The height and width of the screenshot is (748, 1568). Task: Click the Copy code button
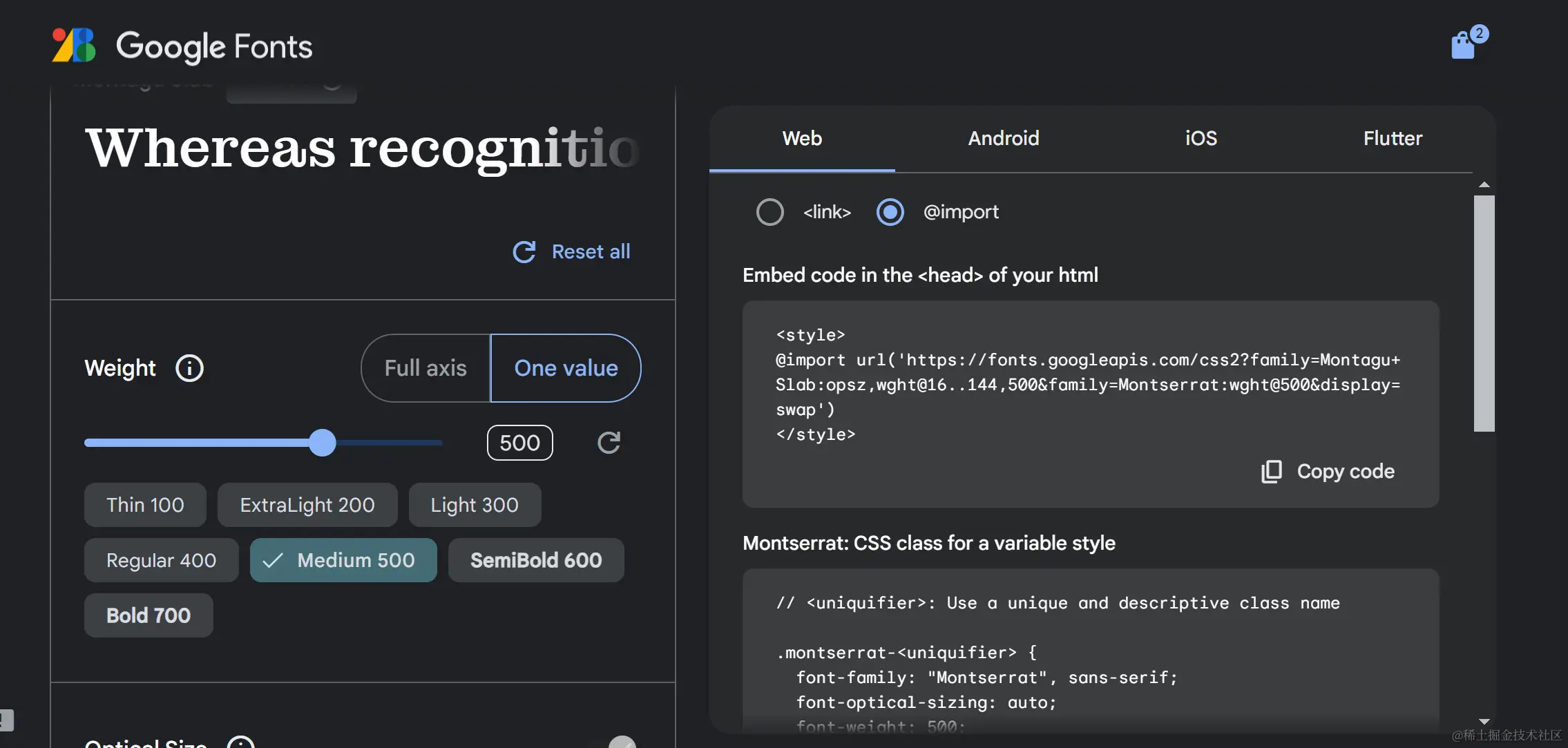(x=1328, y=472)
